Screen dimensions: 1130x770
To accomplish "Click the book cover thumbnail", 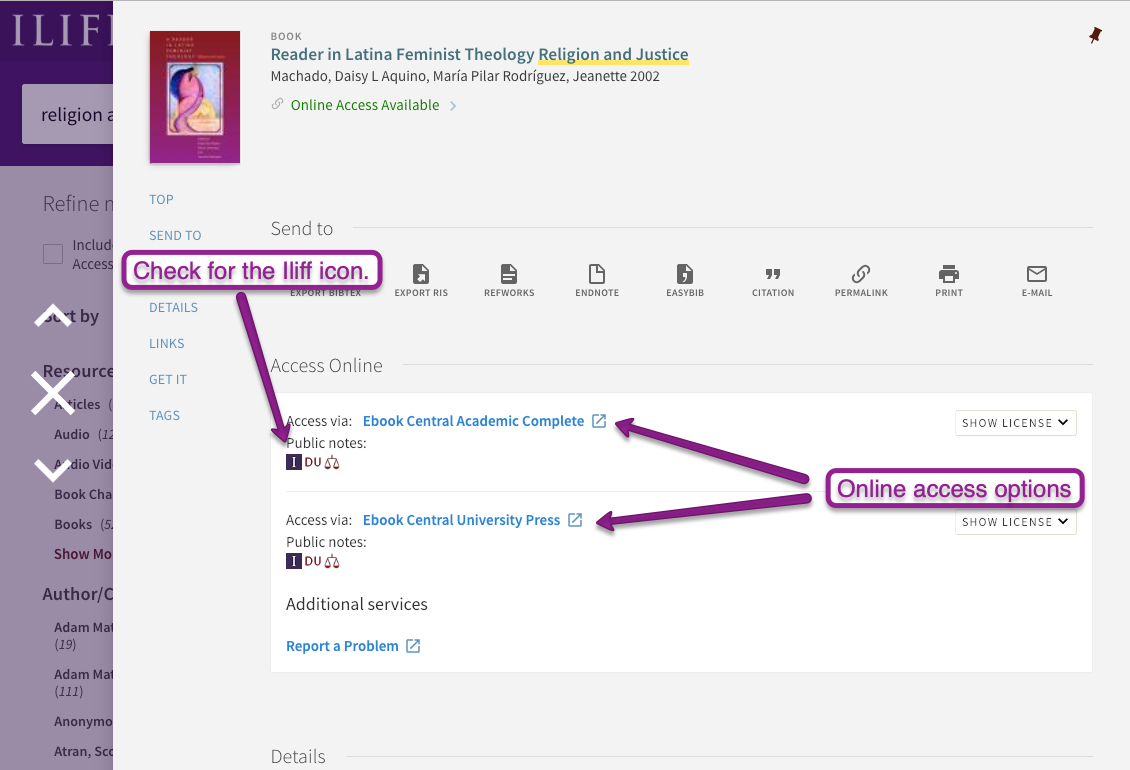I will pyautogui.click(x=195, y=97).
